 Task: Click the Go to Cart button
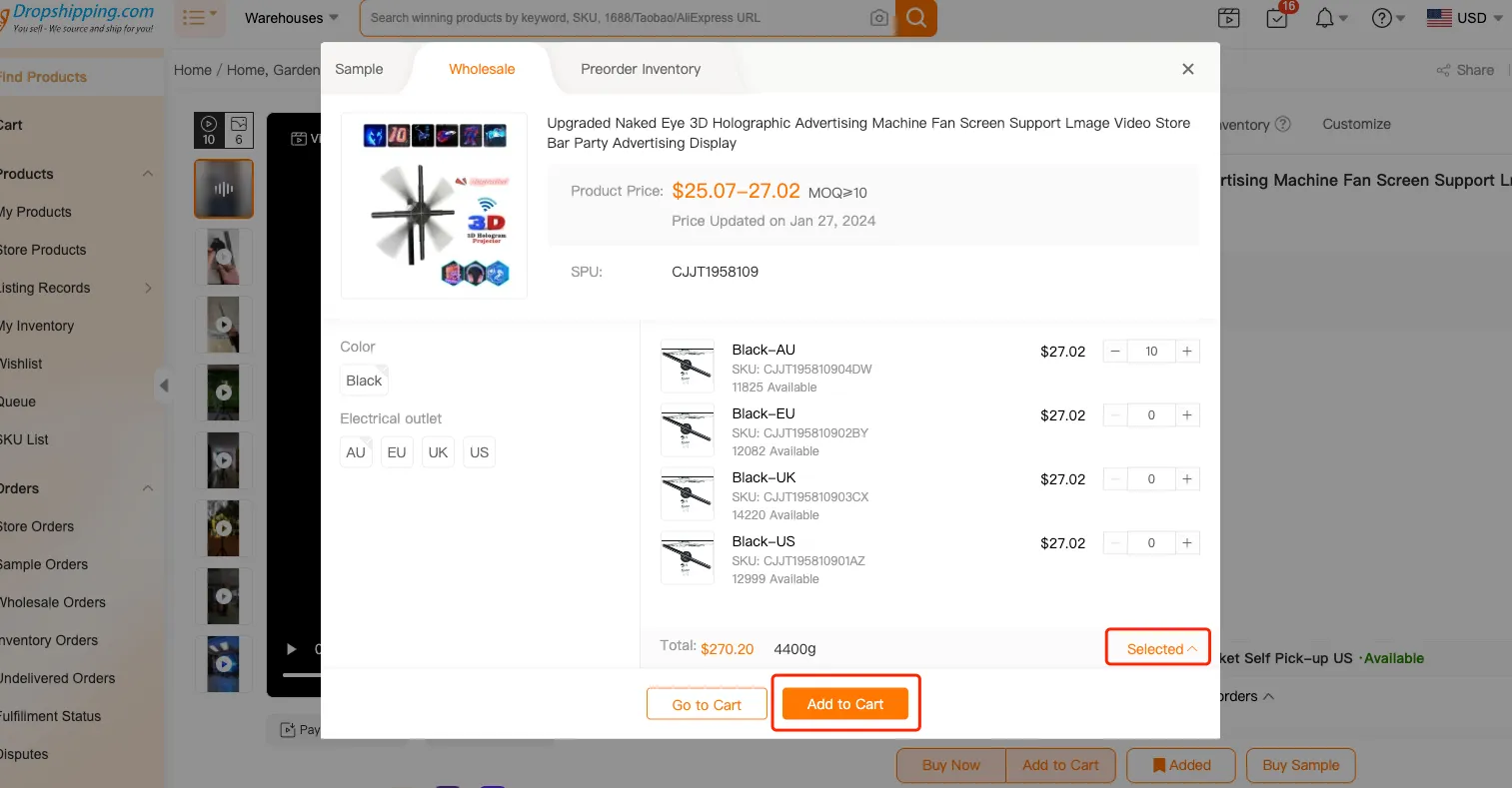[707, 705]
